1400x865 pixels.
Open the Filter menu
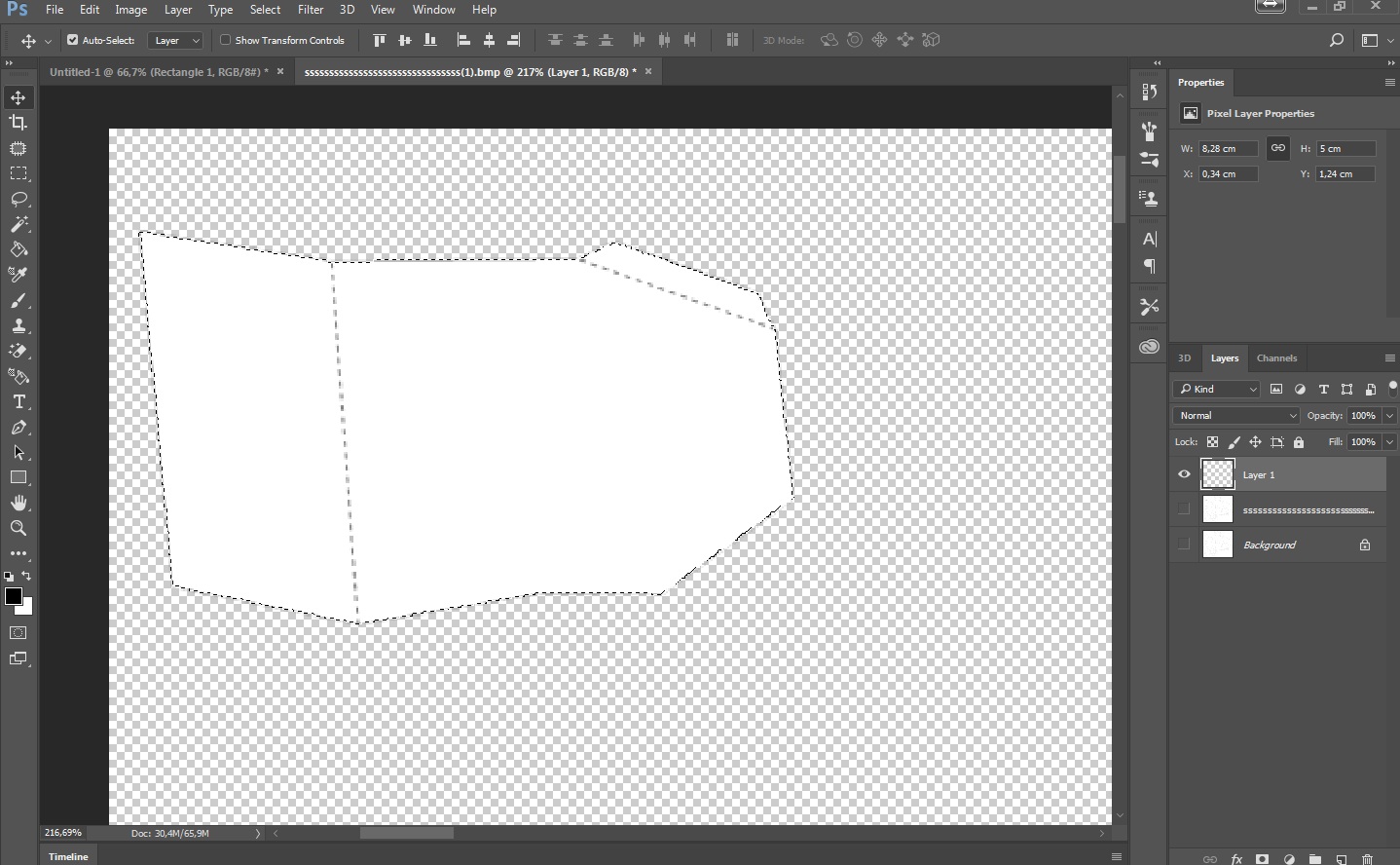coord(311,10)
